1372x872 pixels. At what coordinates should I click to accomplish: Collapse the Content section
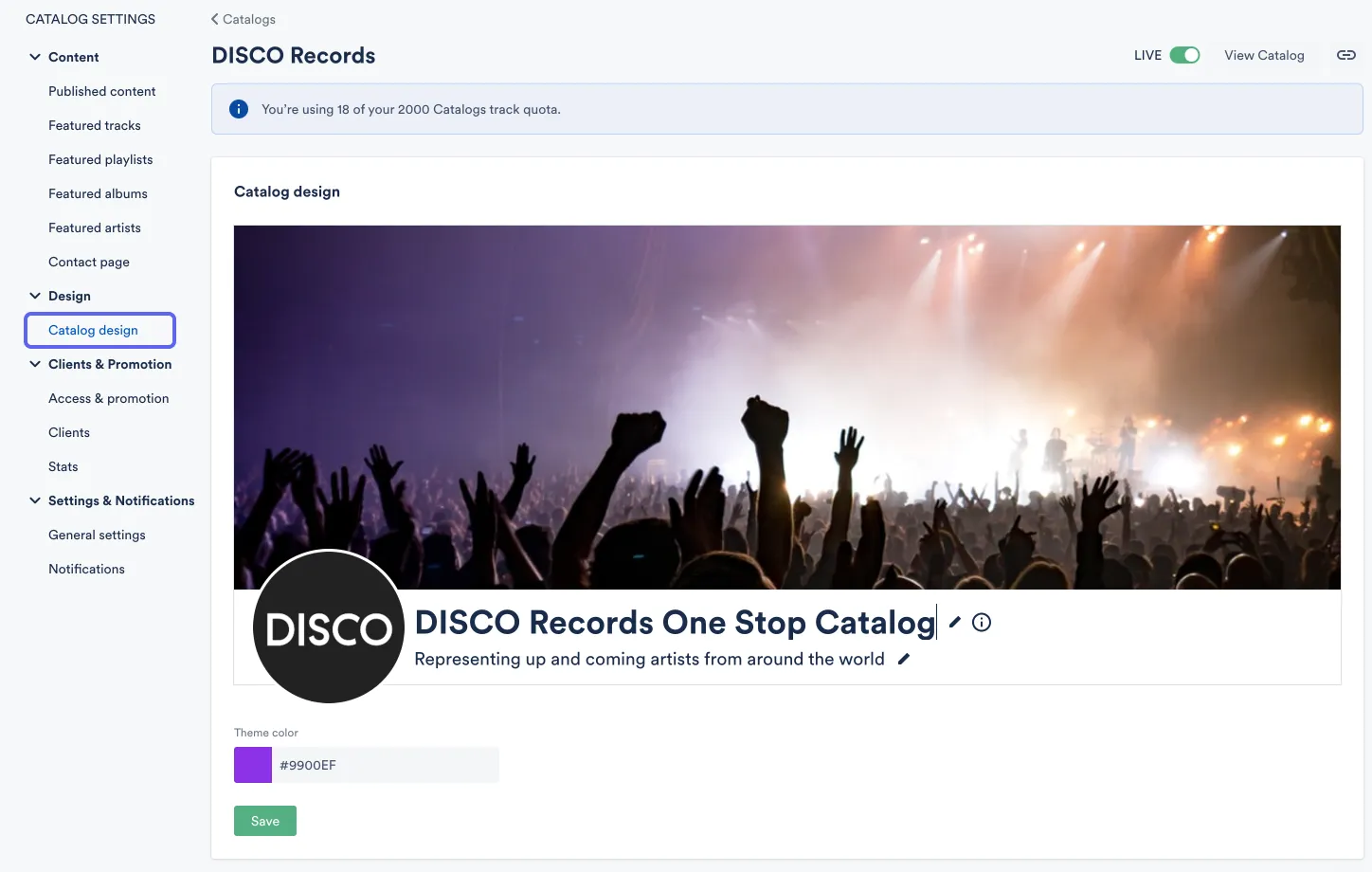point(34,57)
